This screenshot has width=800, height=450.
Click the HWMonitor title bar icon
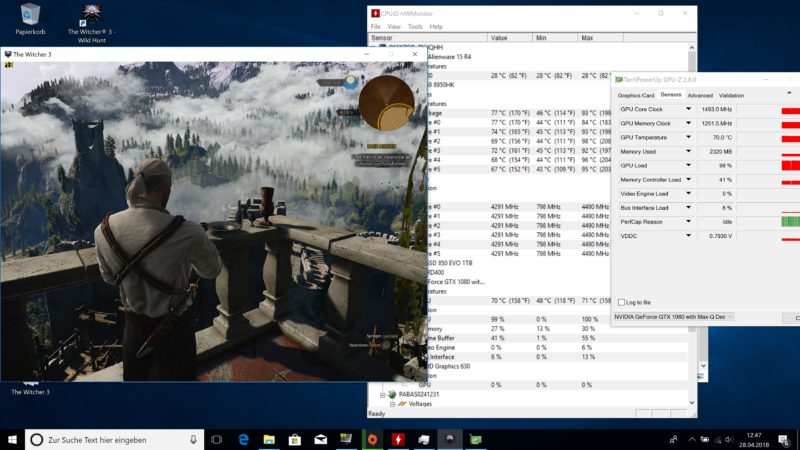tap(376, 13)
